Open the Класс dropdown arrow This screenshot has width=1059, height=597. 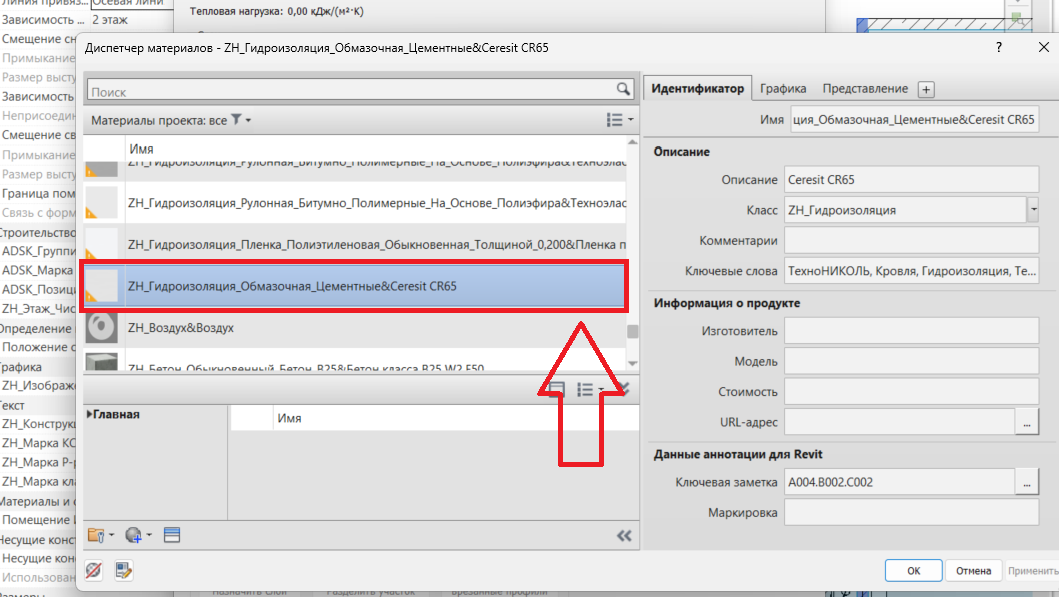point(1033,210)
